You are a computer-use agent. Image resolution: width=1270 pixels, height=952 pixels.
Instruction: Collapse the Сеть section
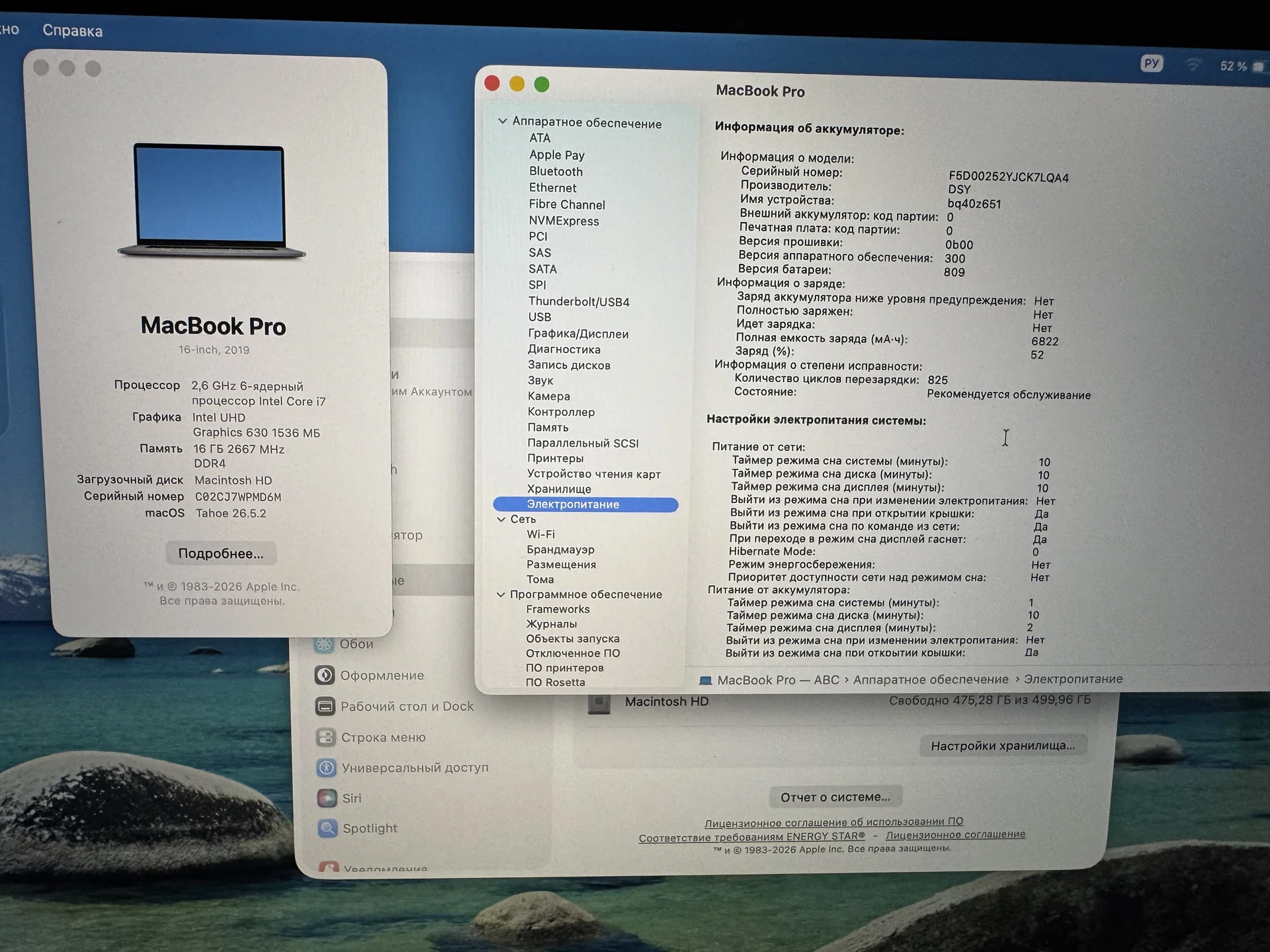[501, 520]
